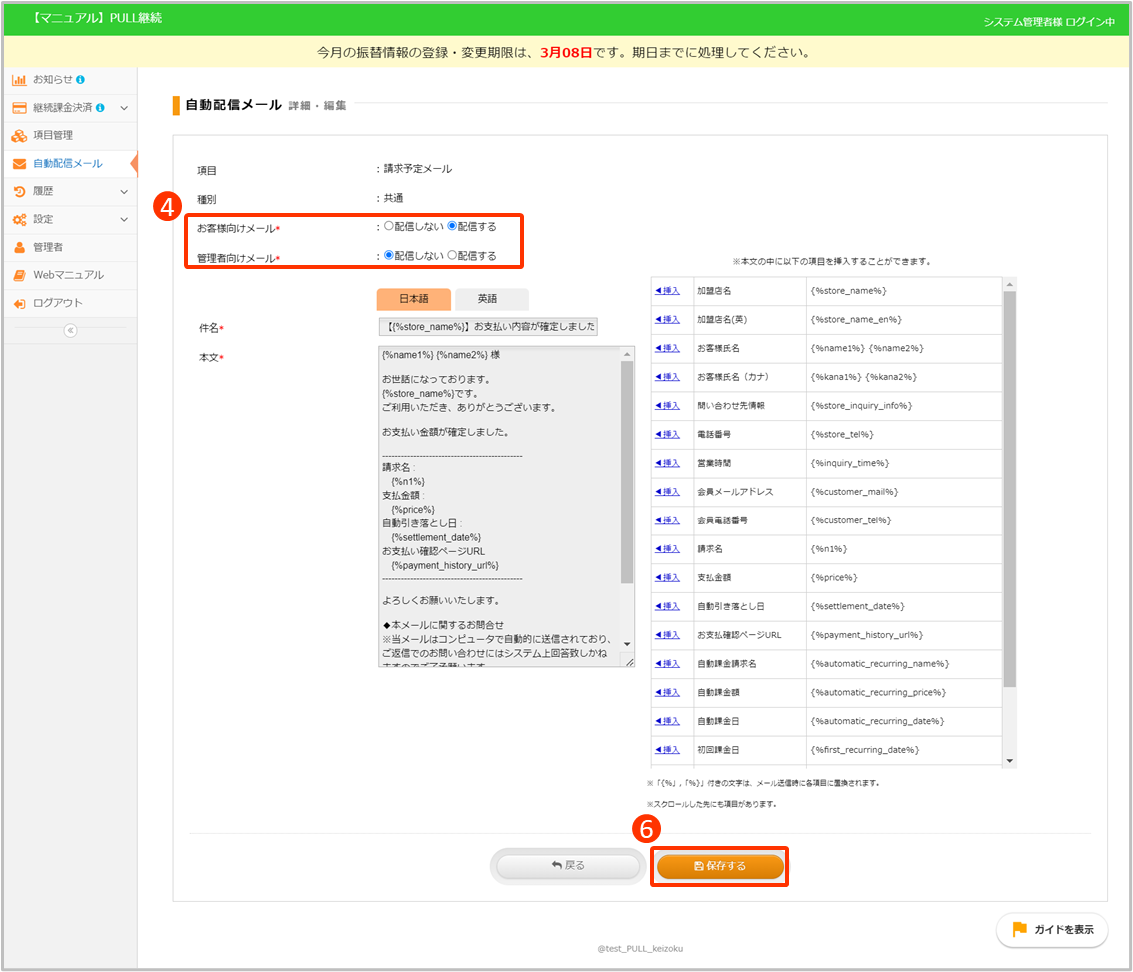Click the 設定 gears icon
1133x972 pixels.
click(19, 219)
